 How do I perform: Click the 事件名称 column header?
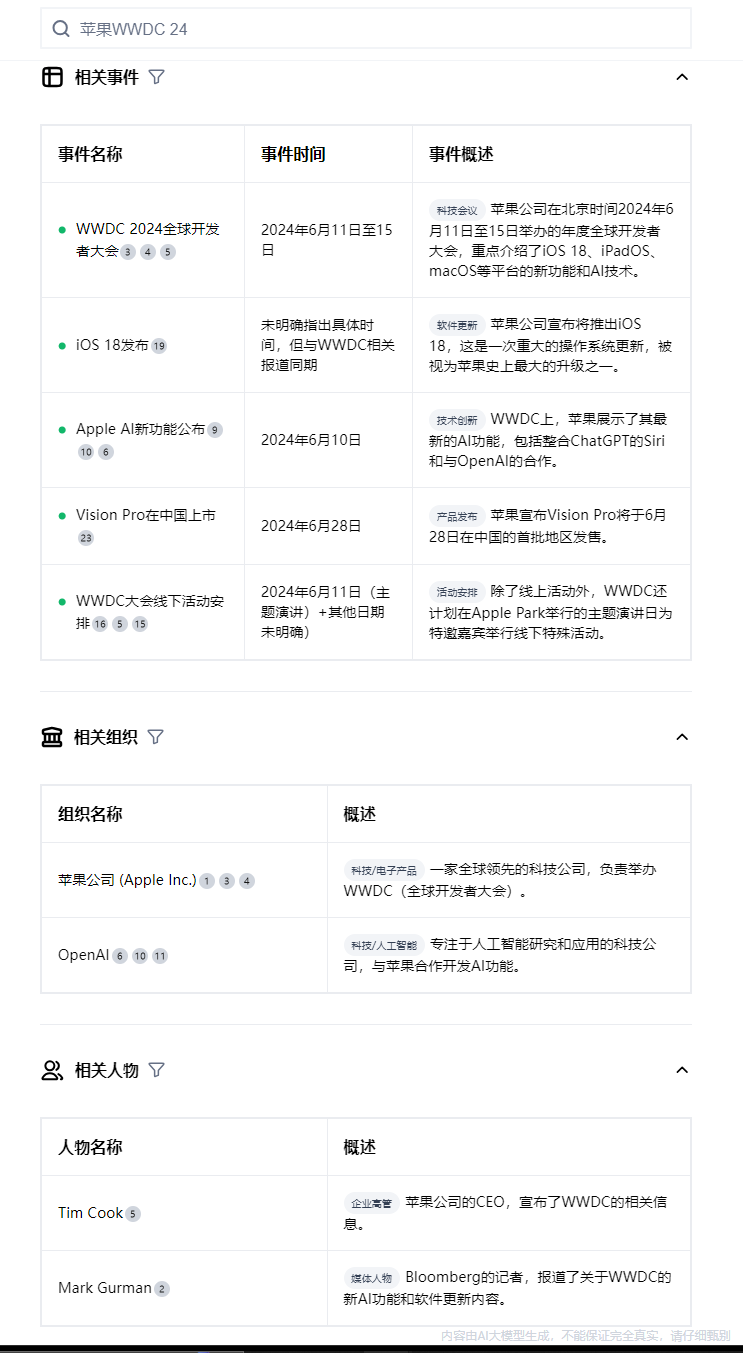(x=90, y=154)
